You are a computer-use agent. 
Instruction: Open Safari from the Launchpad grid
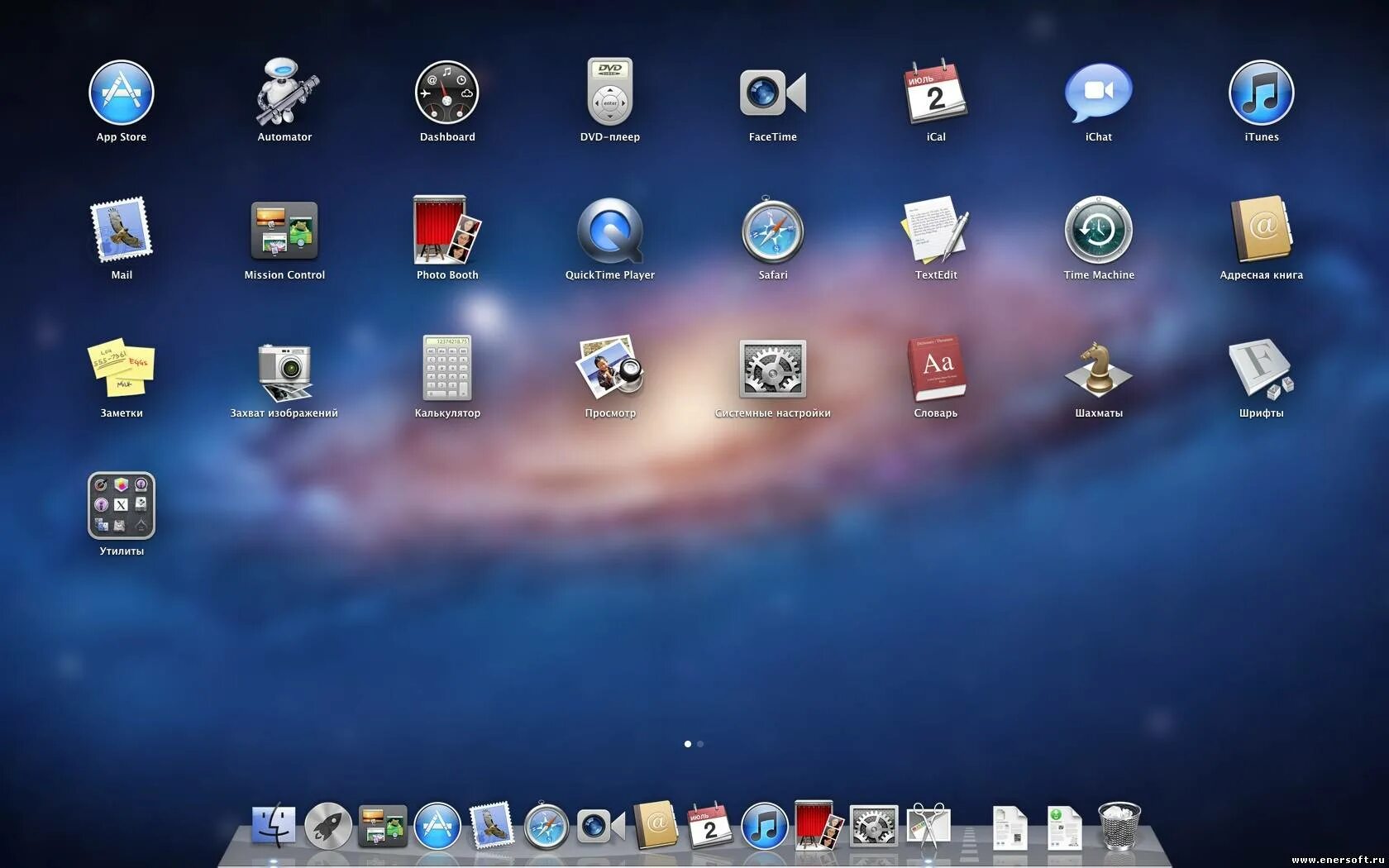pyautogui.click(x=773, y=231)
